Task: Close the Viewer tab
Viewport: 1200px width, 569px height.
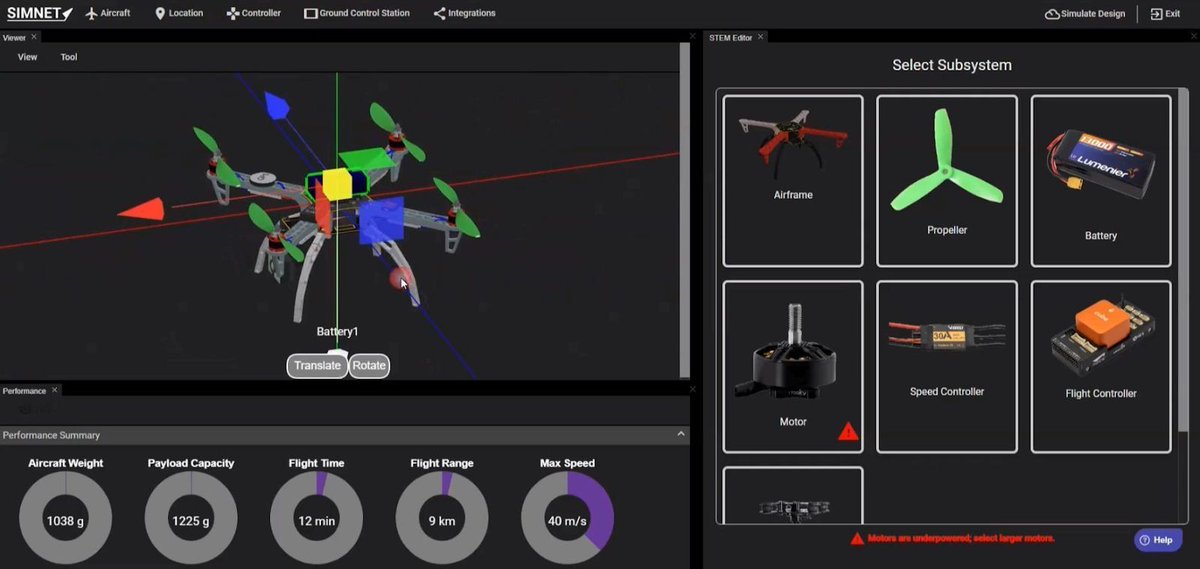Action: pyautogui.click(x=34, y=37)
